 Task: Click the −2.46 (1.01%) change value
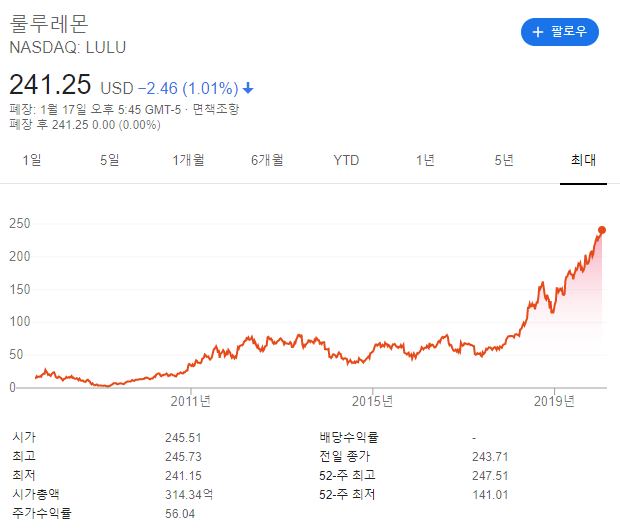[x=188, y=88]
